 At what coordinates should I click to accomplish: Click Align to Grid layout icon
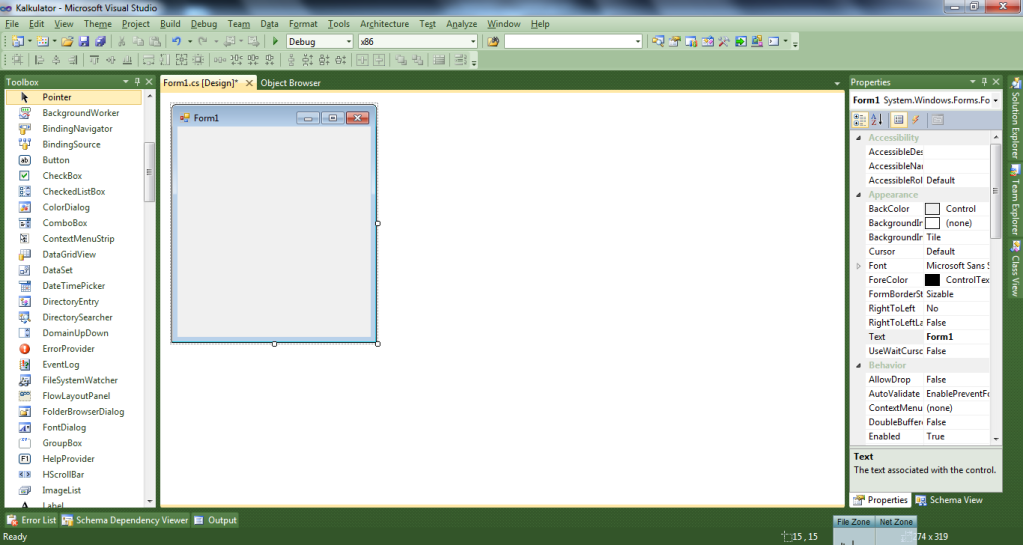click(x=17, y=60)
